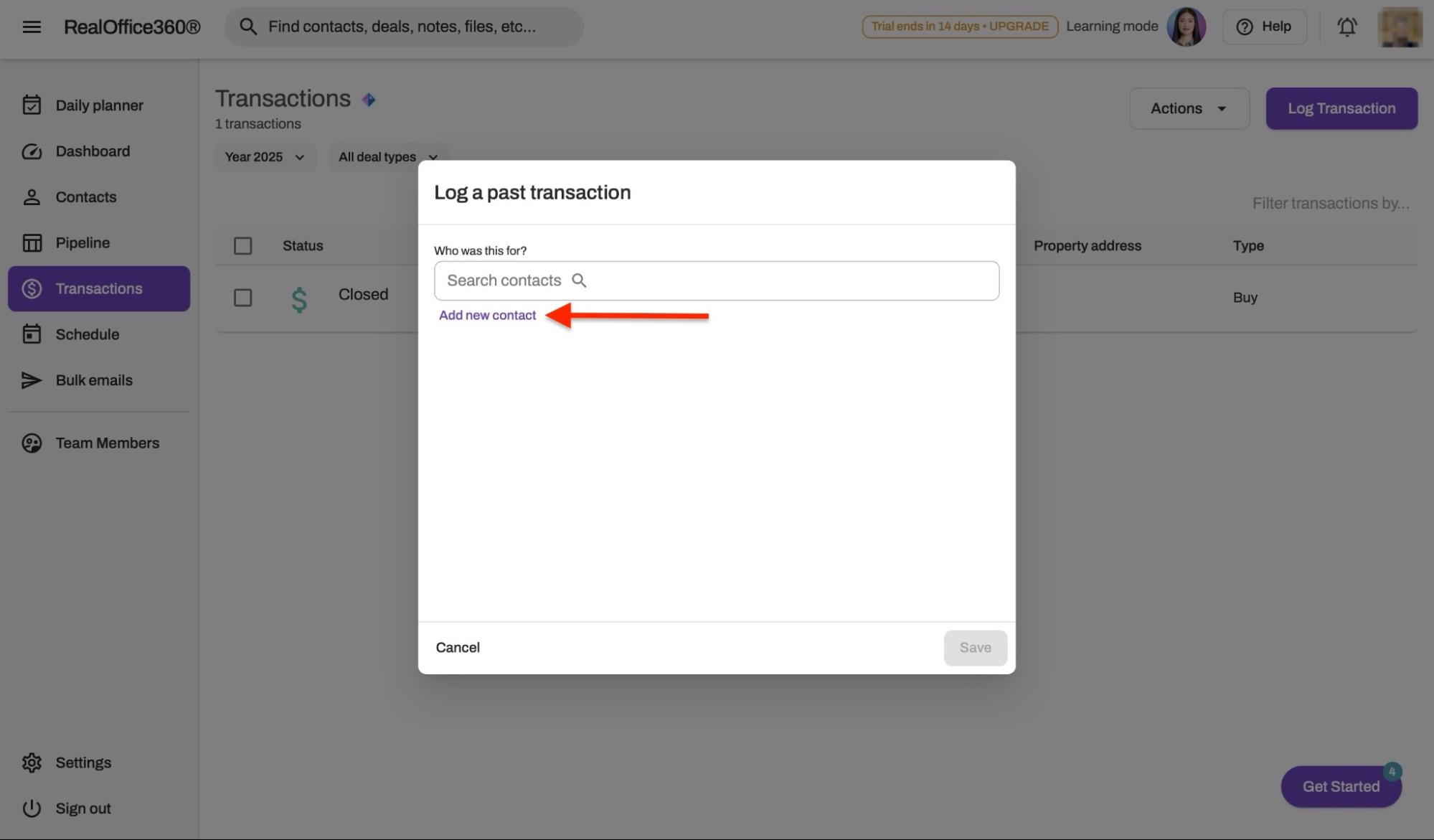Screen dimensions: 1434x840
Task: Check the Closed transaction row checkbox
Action: click(x=242, y=298)
